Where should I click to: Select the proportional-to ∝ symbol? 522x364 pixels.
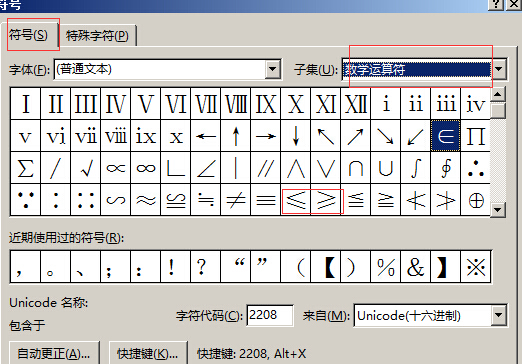point(116,168)
